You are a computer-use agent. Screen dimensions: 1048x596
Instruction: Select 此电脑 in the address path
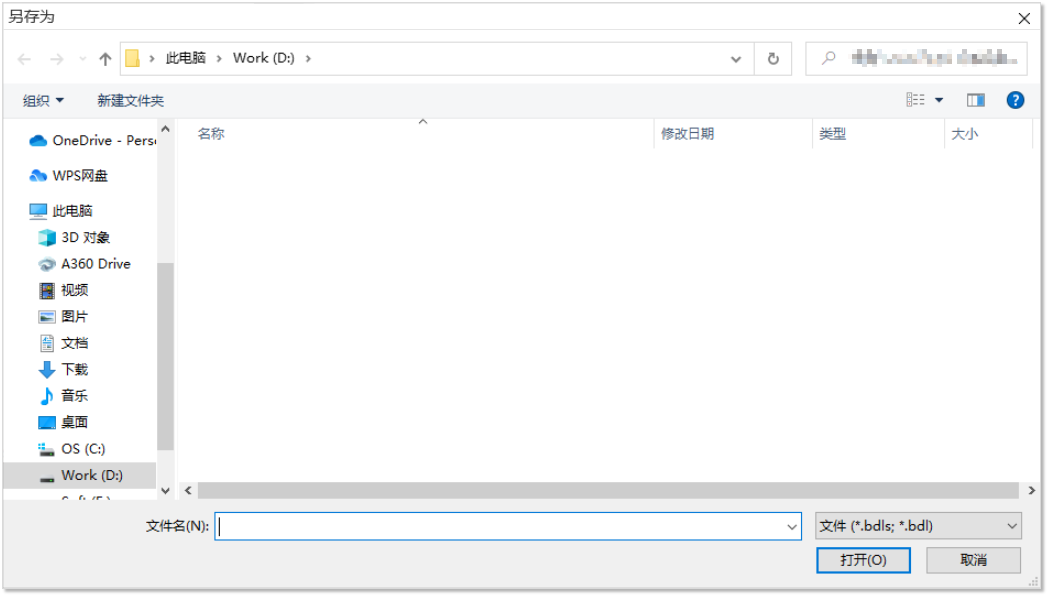coord(185,58)
